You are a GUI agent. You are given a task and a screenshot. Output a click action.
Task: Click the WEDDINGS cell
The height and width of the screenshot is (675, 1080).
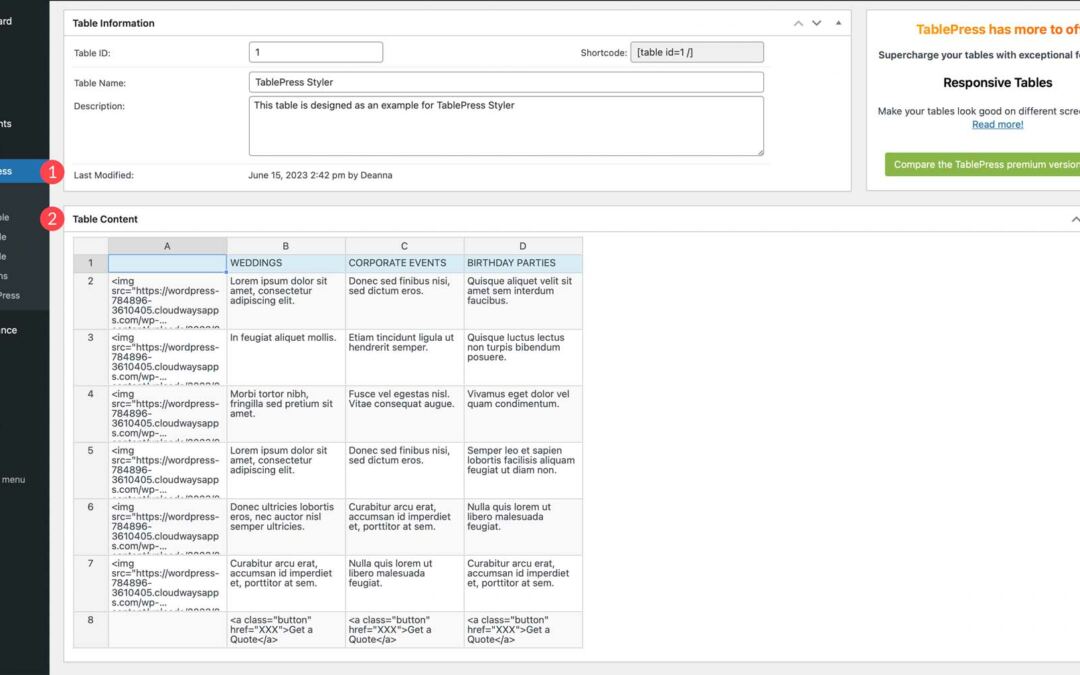point(285,264)
